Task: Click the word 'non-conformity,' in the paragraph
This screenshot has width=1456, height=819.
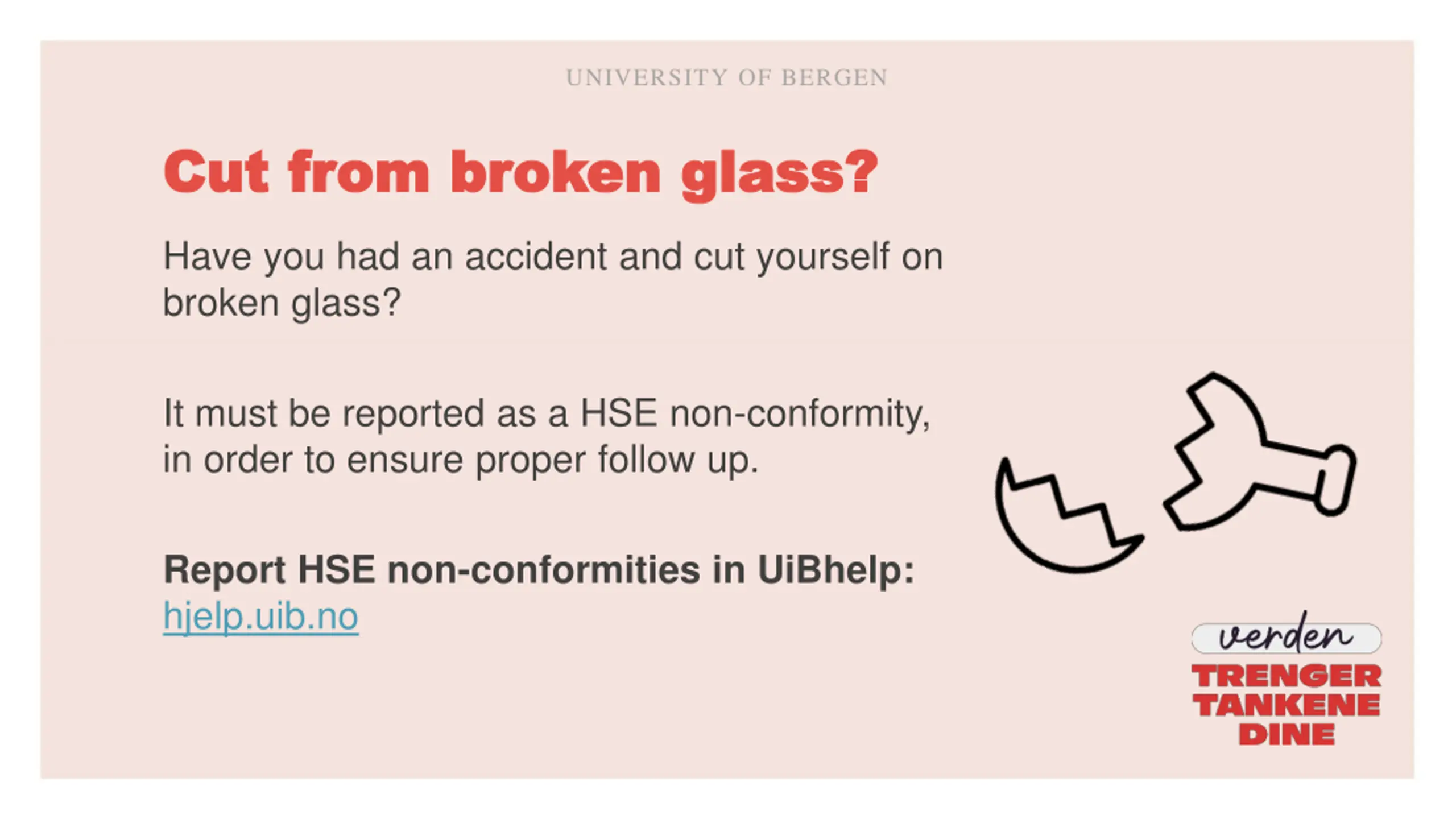Action: coord(800,413)
